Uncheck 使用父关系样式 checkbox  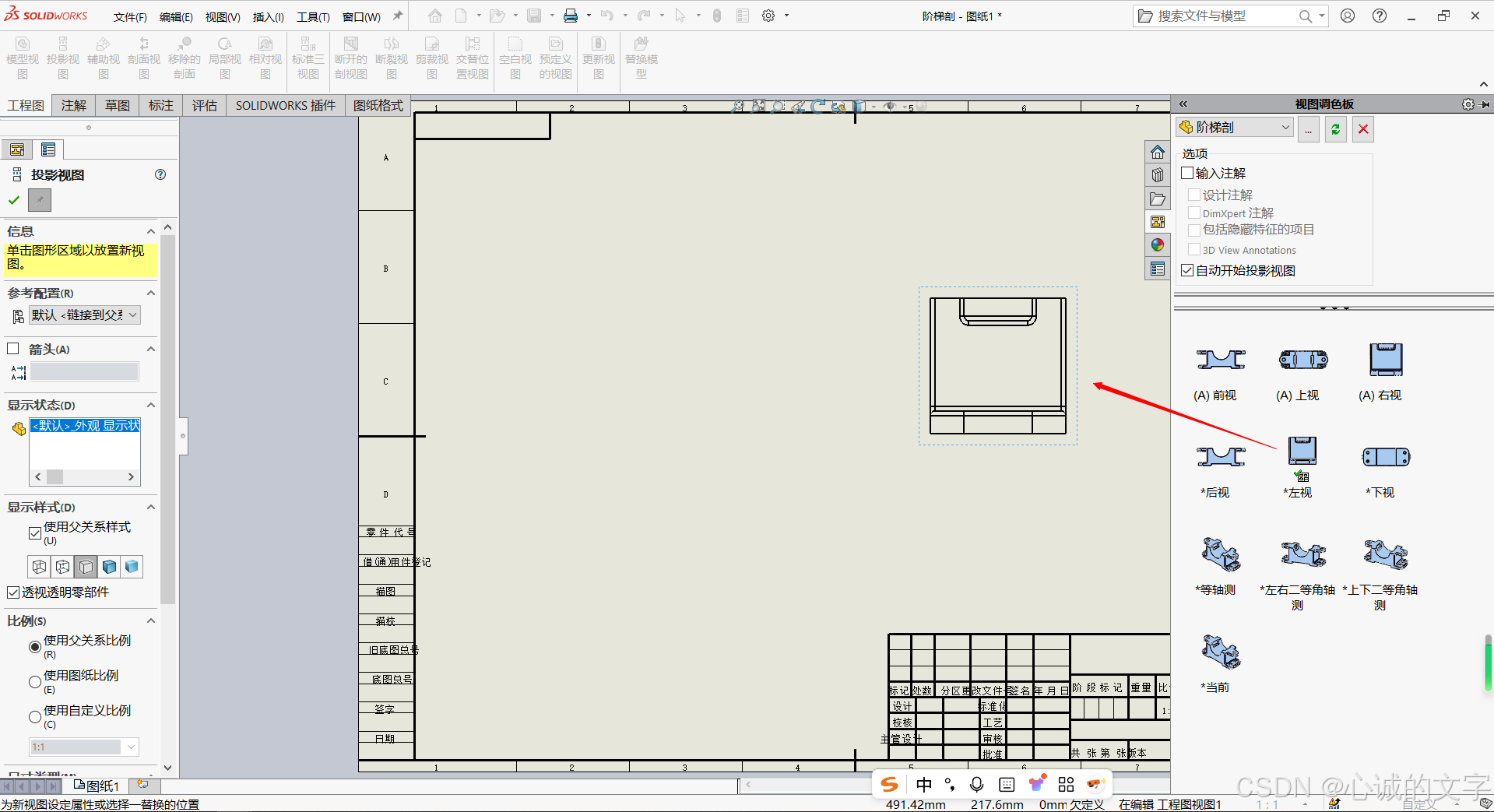coord(35,533)
